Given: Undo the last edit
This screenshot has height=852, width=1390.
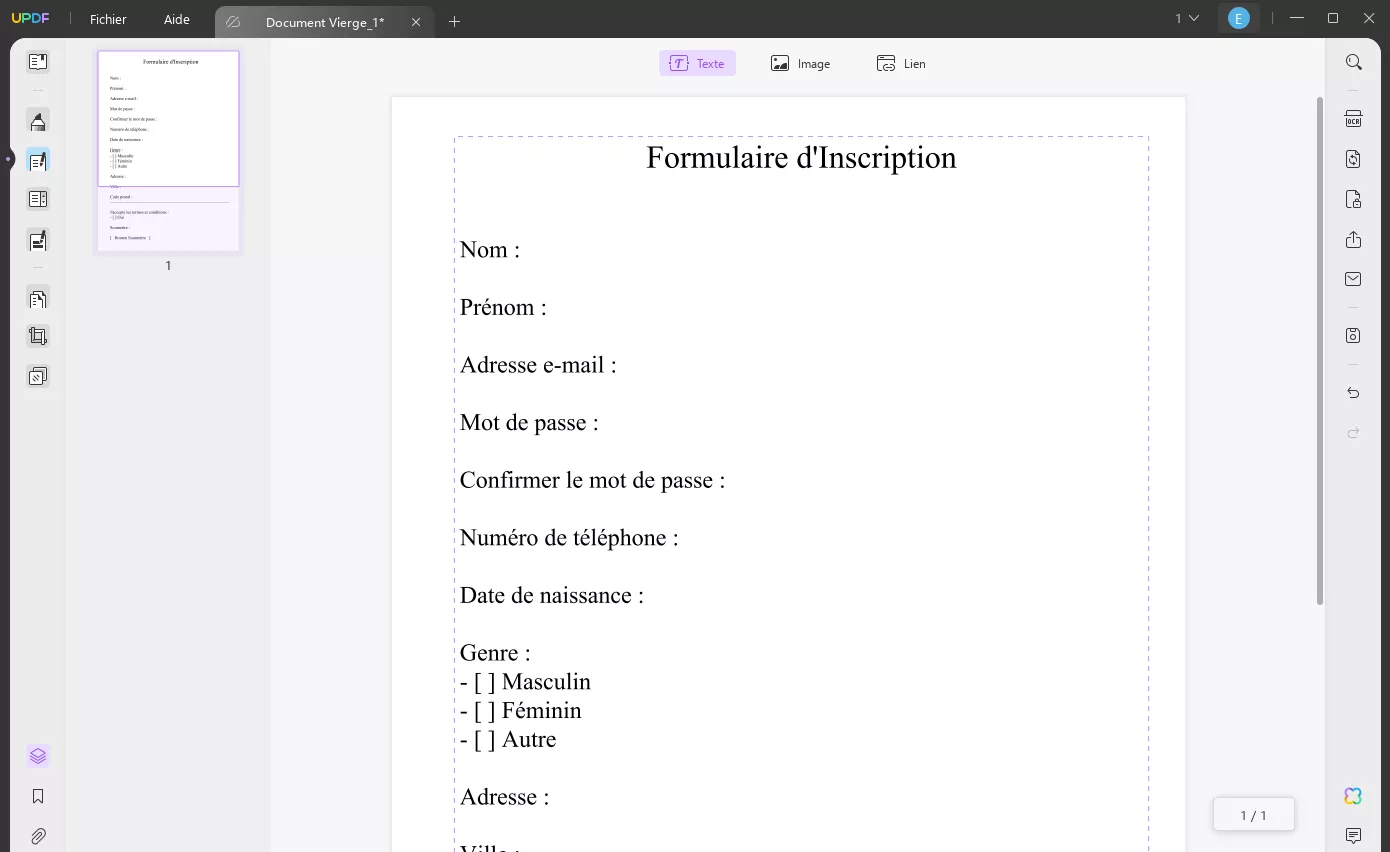Looking at the screenshot, I should click(x=1353, y=393).
